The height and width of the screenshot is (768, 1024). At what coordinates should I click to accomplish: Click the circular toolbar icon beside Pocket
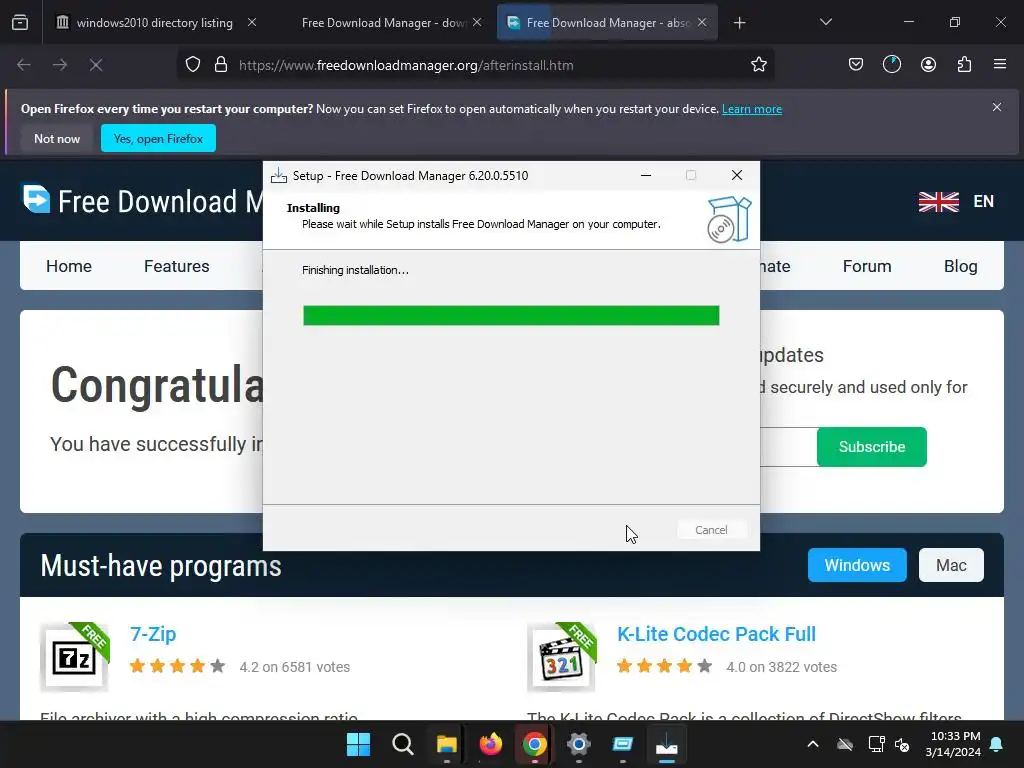click(891, 65)
